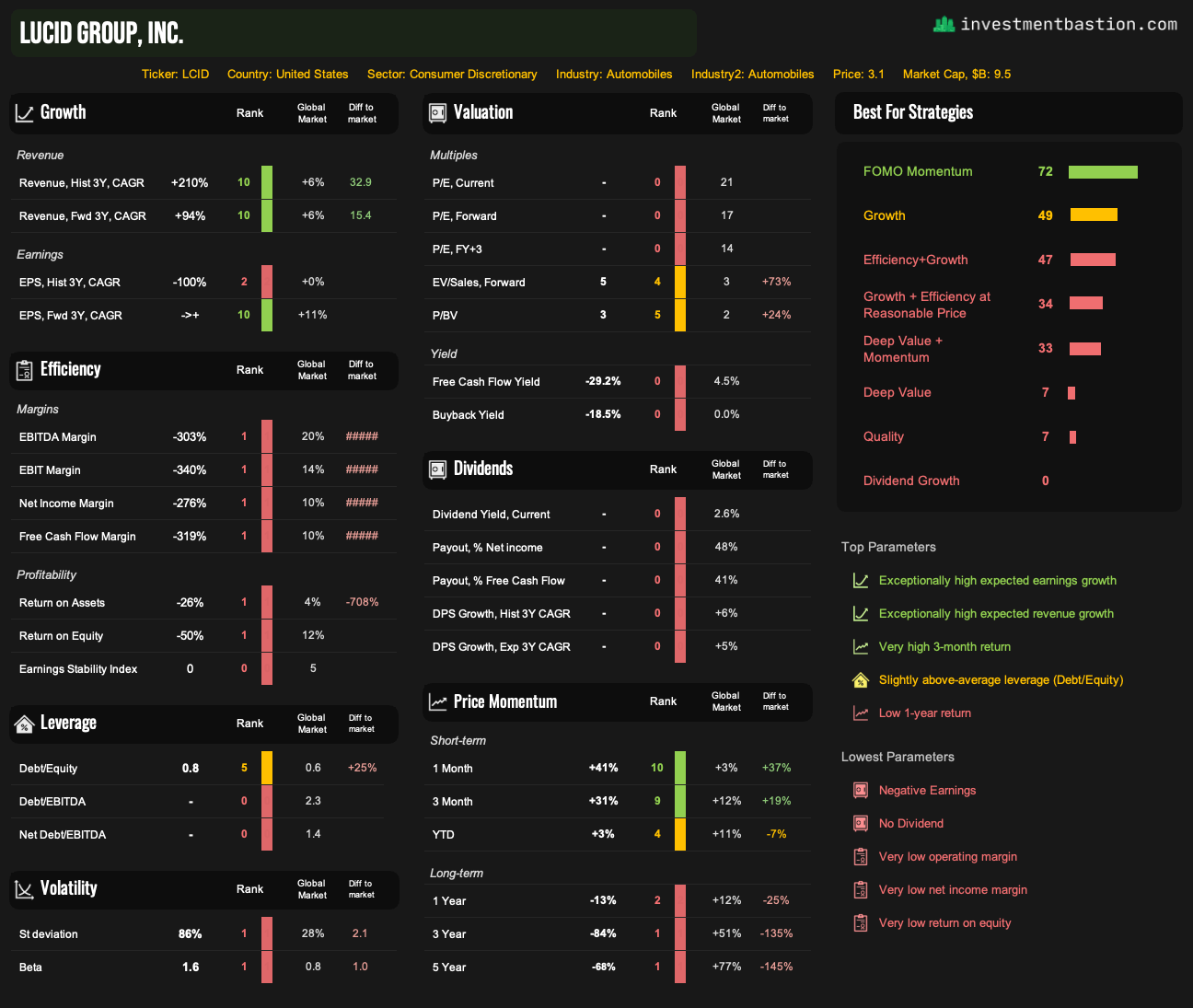The image size is (1193, 1008).
Task: Click Ticker: LCID text
Action: pyautogui.click(x=175, y=75)
